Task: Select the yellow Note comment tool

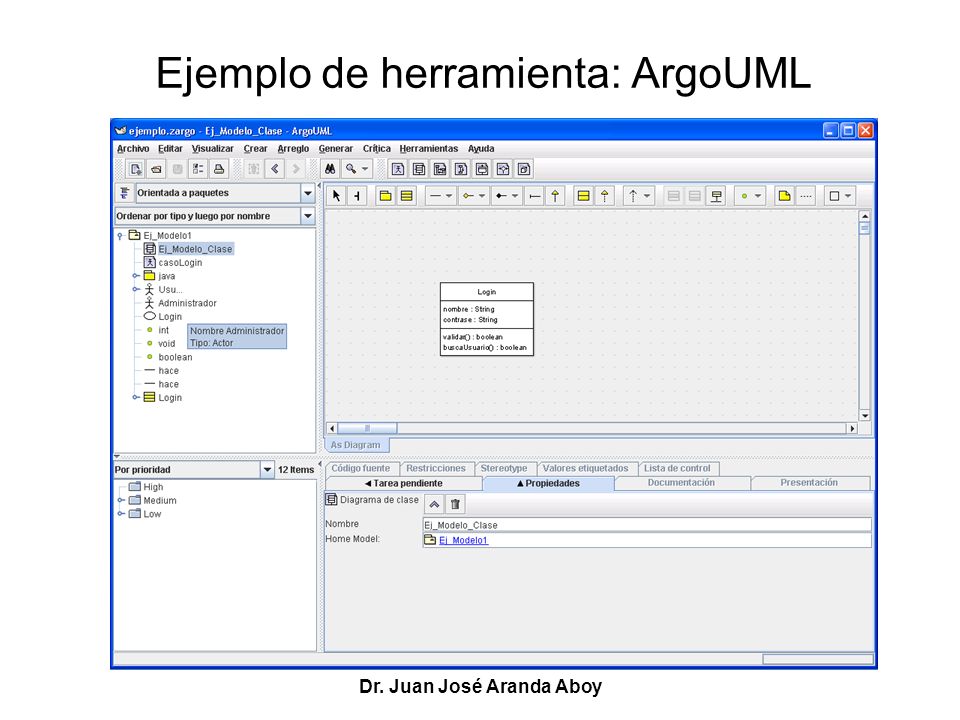Action: pos(784,196)
